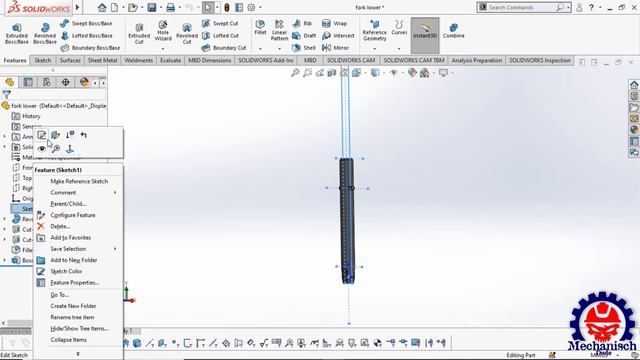640x360 pixels.
Task: Expand more context menu items chevron
Action: pyautogui.click(x=78, y=354)
